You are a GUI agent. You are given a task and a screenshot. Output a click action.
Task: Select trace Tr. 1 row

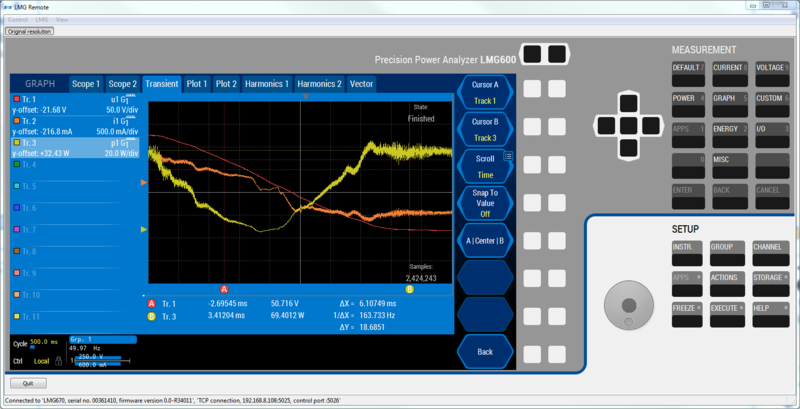point(76,104)
